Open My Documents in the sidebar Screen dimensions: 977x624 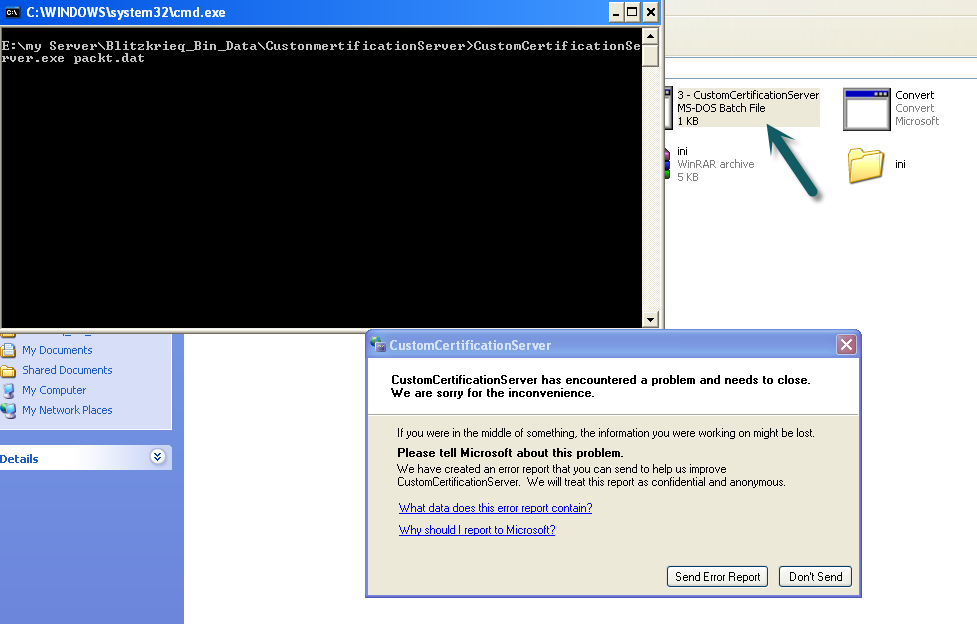tap(57, 350)
